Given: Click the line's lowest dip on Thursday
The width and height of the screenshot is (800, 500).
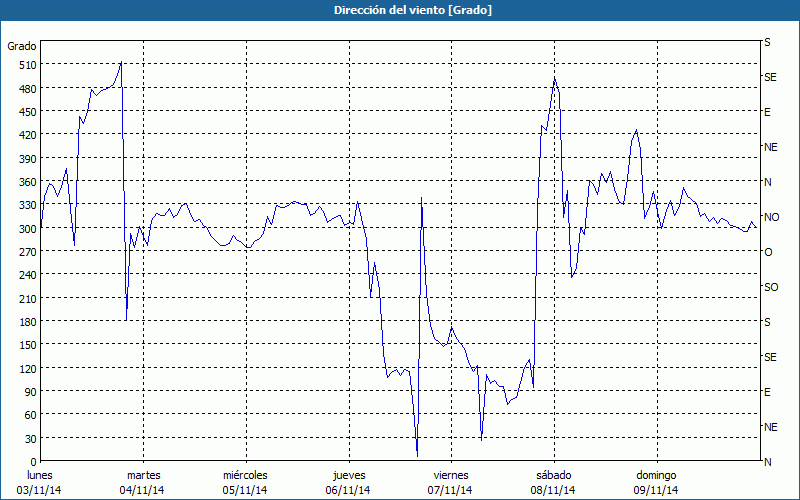Looking at the screenshot, I should pos(417,453).
